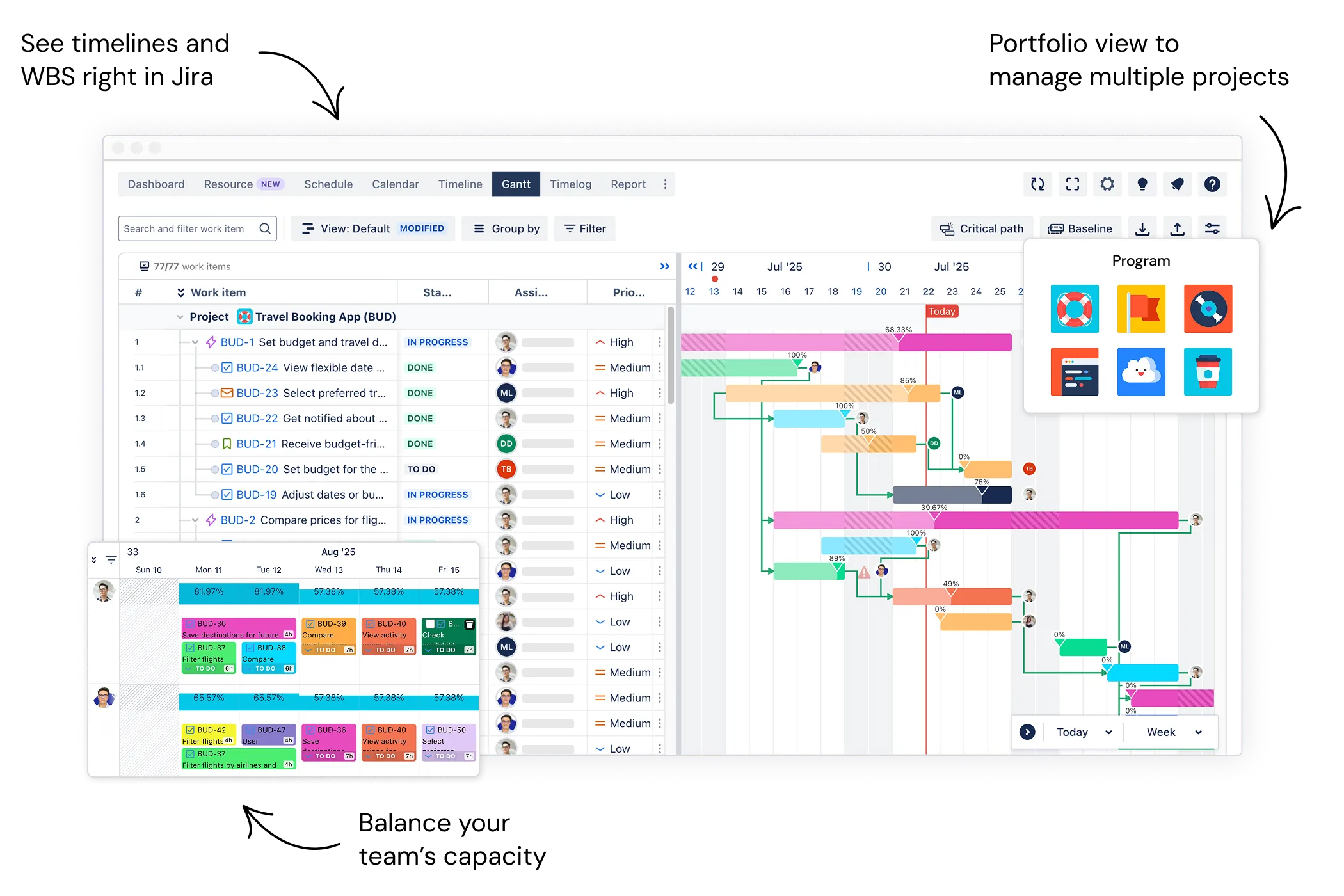Click the BUD-24 task type checkbox icon

pyautogui.click(x=227, y=367)
